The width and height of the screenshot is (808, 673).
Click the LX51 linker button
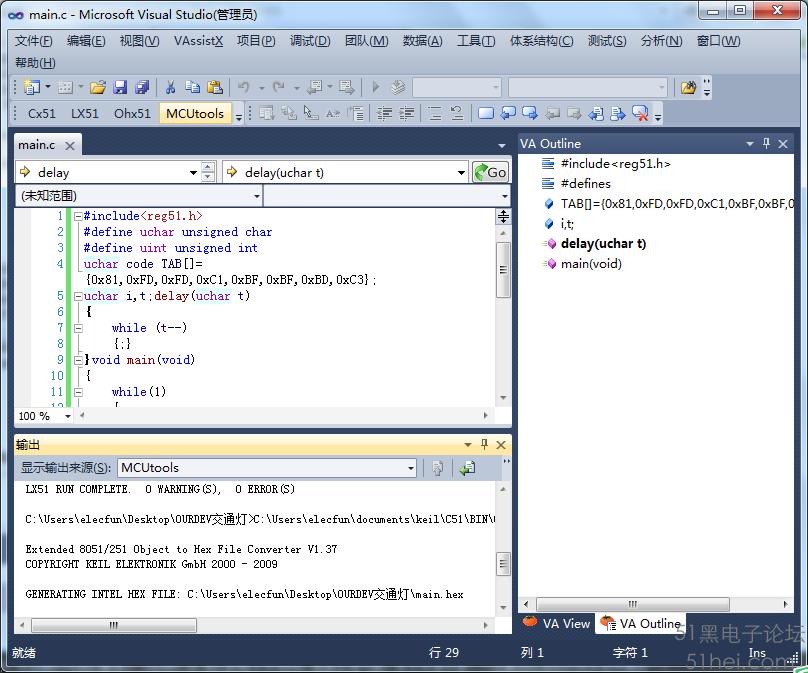click(85, 113)
